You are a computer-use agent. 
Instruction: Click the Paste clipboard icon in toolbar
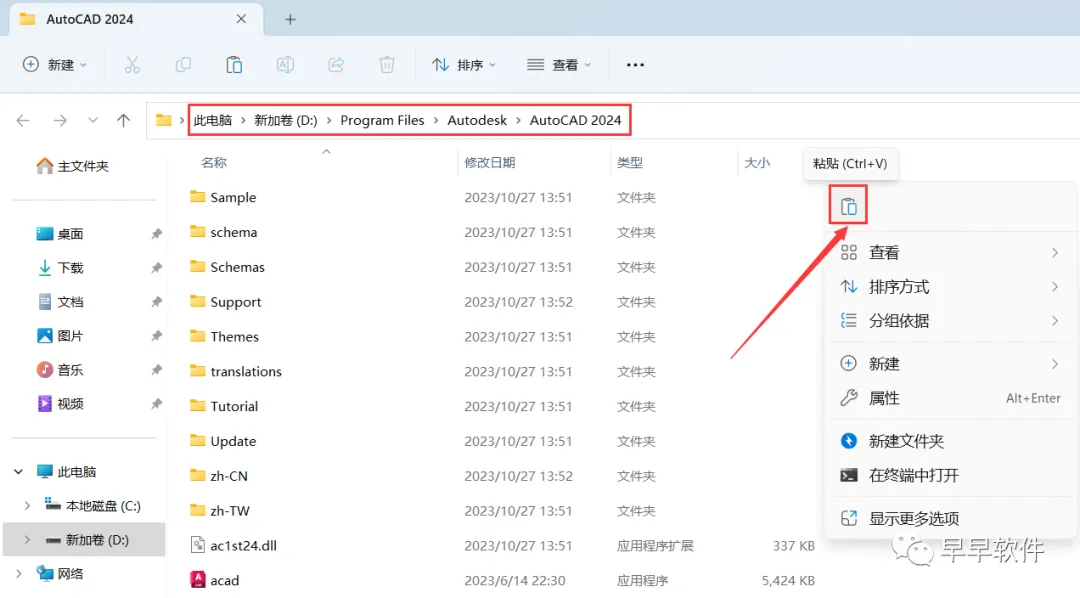[x=234, y=65]
